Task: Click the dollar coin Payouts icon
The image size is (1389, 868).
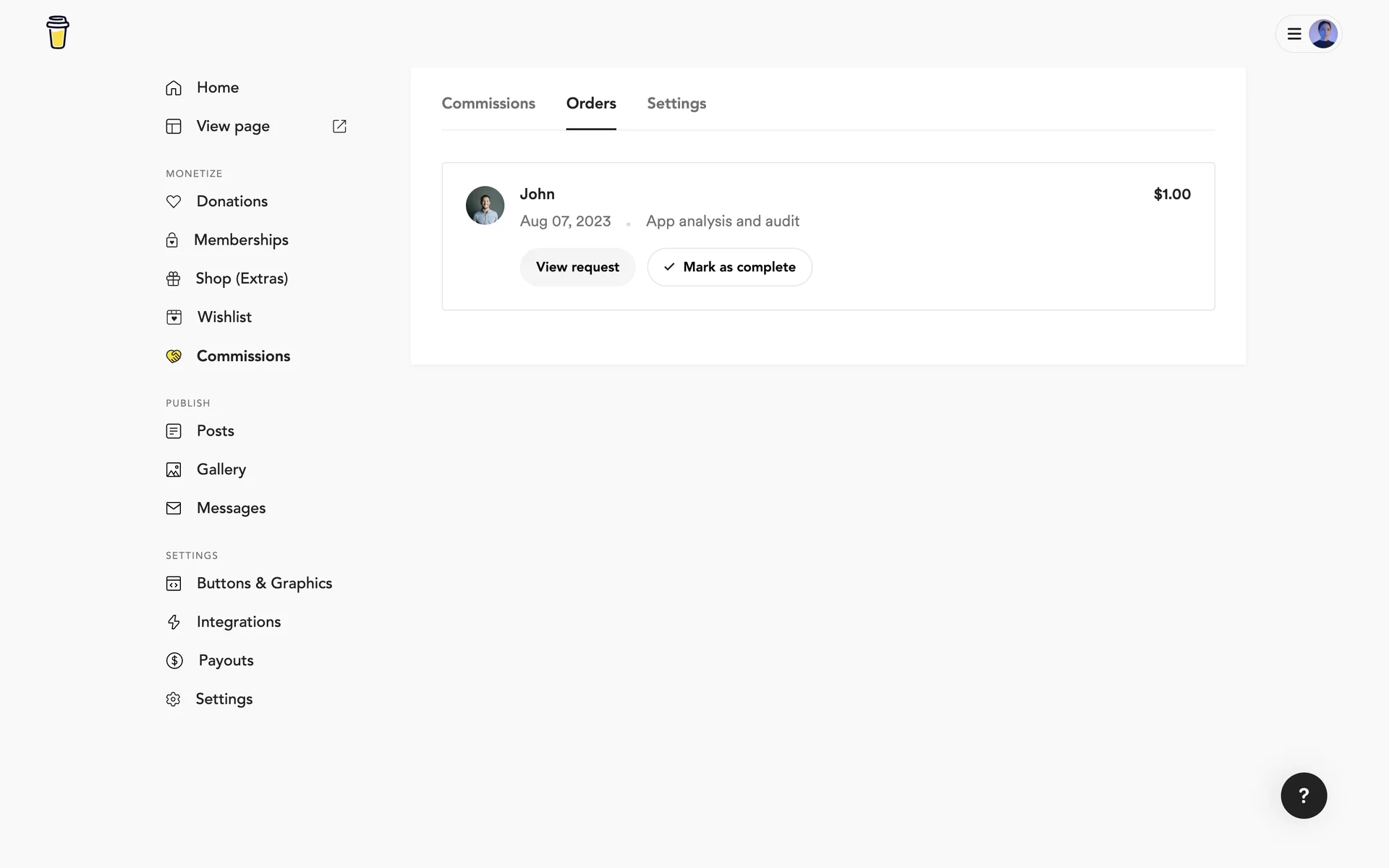Action: point(174,660)
